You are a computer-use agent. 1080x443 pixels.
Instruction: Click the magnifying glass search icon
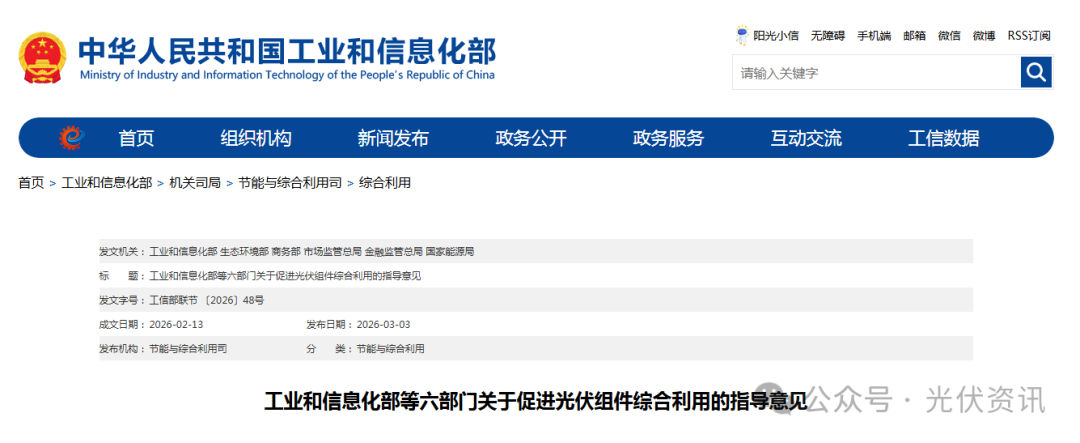click(1036, 72)
